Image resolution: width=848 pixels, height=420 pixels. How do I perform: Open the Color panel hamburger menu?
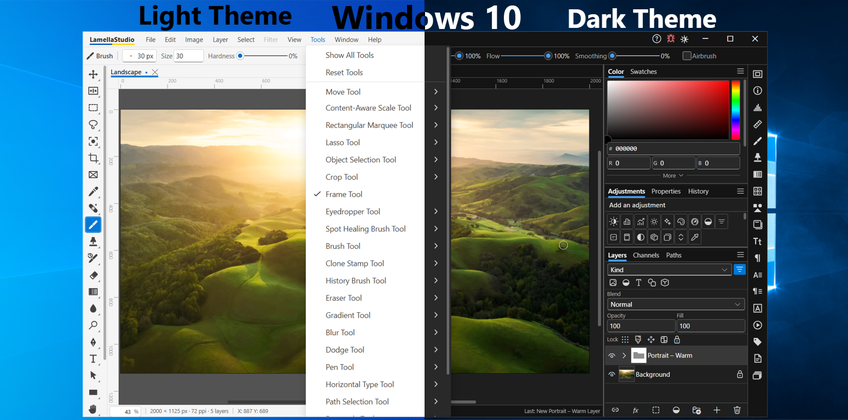[x=740, y=71]
